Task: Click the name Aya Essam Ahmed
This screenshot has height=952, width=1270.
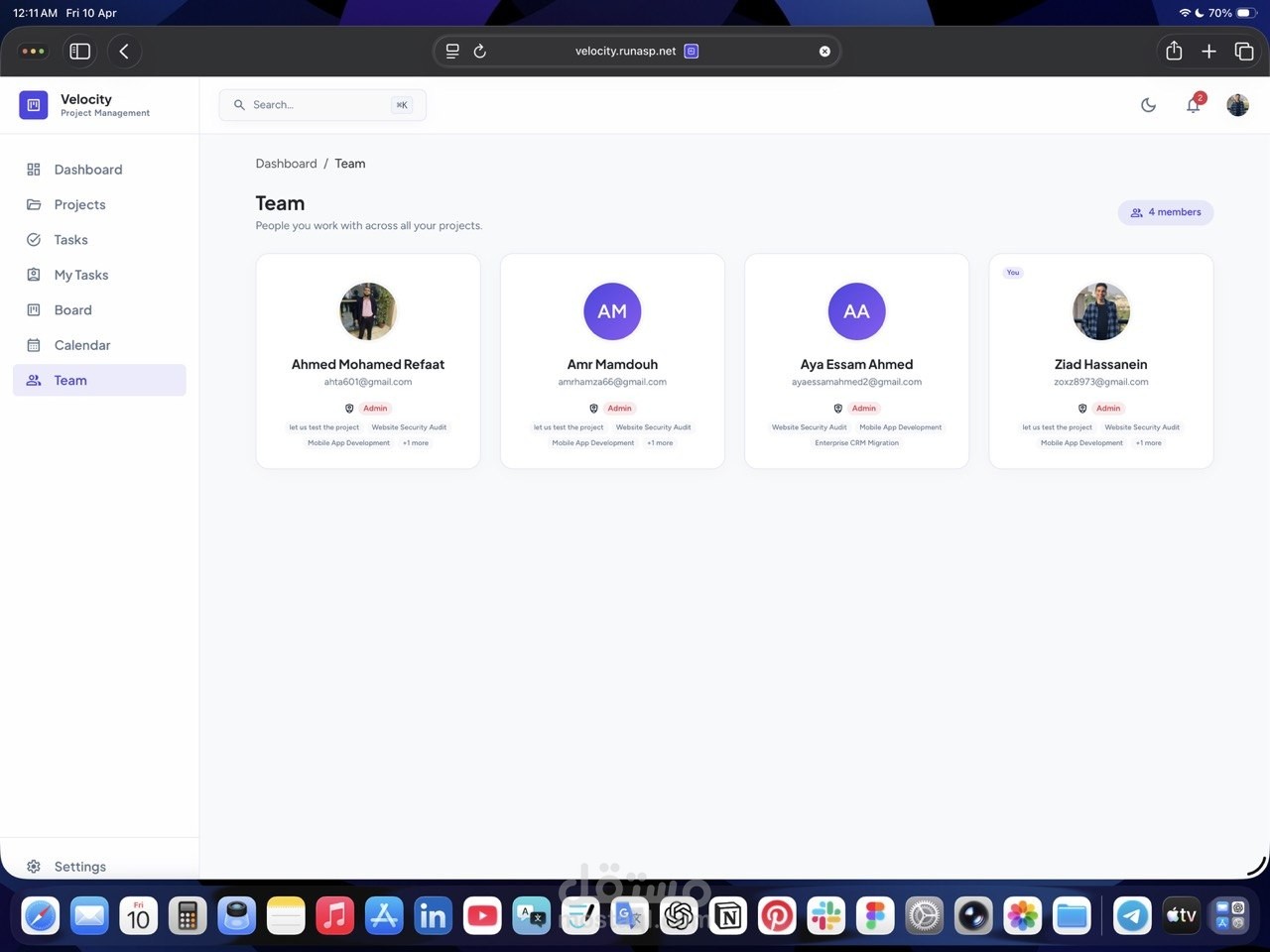Action: 856,364
